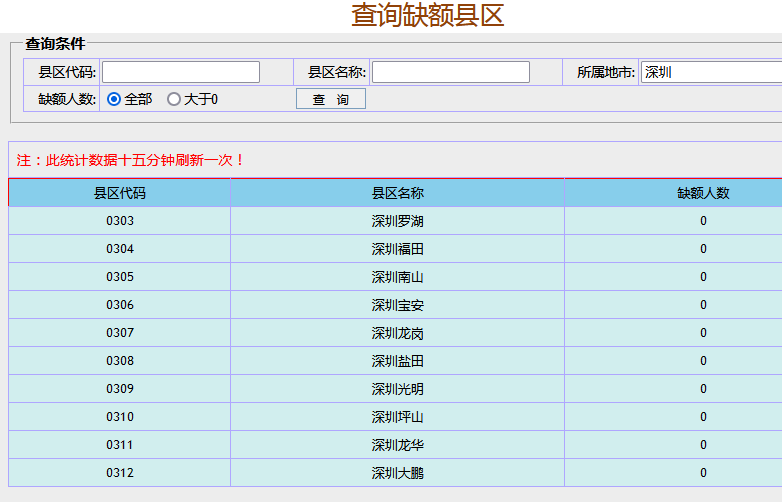
Task: Click the 县区代码 column header
Action: 120,193
